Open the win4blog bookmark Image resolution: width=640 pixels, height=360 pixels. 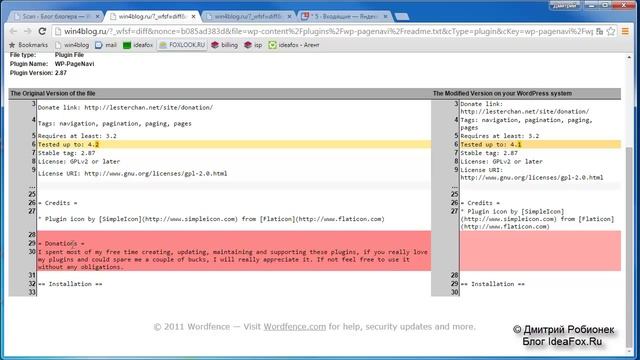(72, 45)
